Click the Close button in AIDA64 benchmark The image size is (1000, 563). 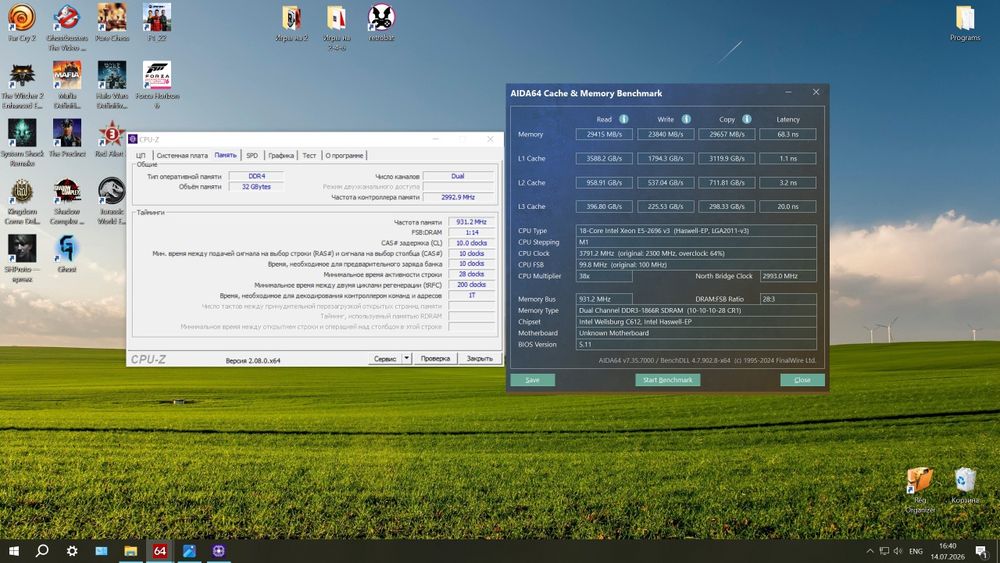802,380
